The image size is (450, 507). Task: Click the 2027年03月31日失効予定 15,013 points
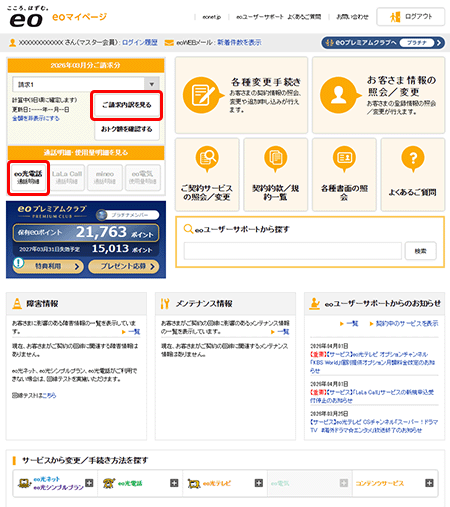pos(86,249)
